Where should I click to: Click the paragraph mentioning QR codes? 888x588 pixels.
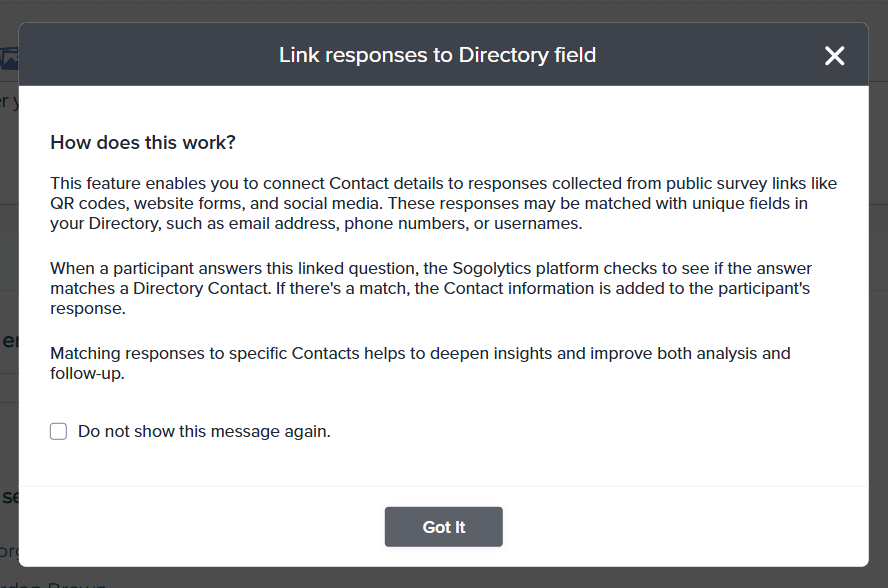443,203
